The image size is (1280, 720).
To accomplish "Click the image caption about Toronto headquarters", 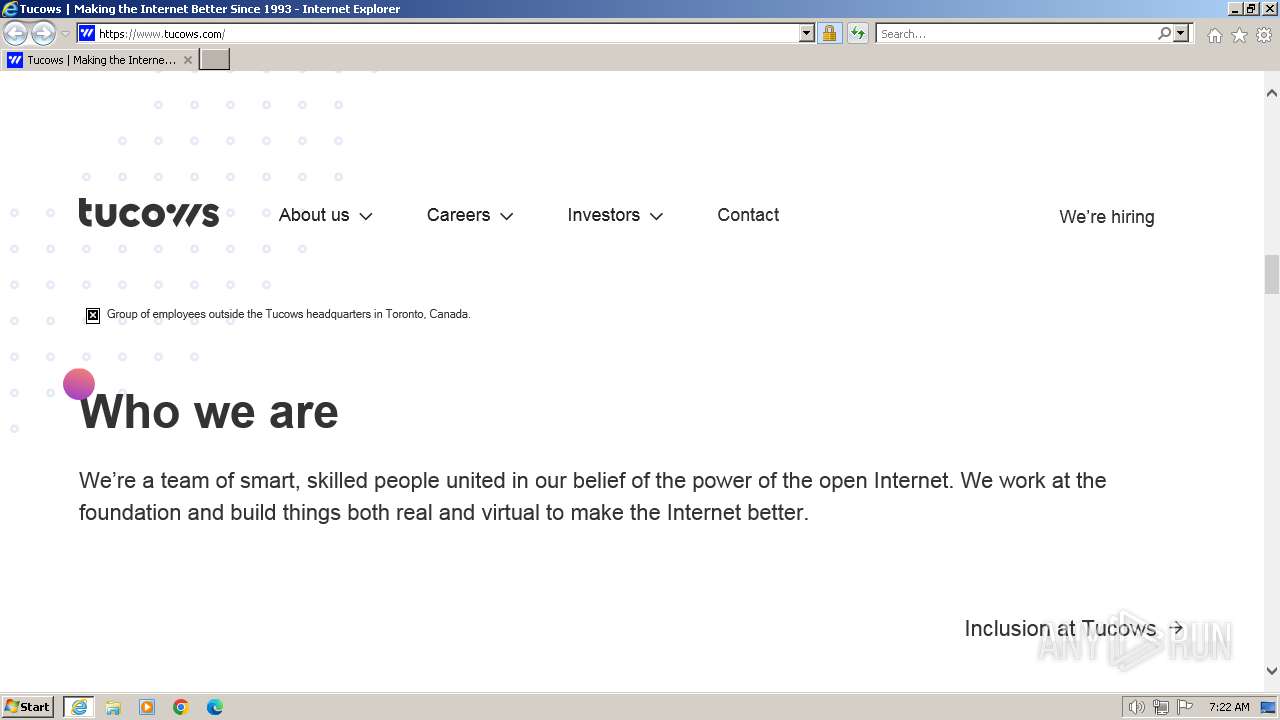I will 288,314.
